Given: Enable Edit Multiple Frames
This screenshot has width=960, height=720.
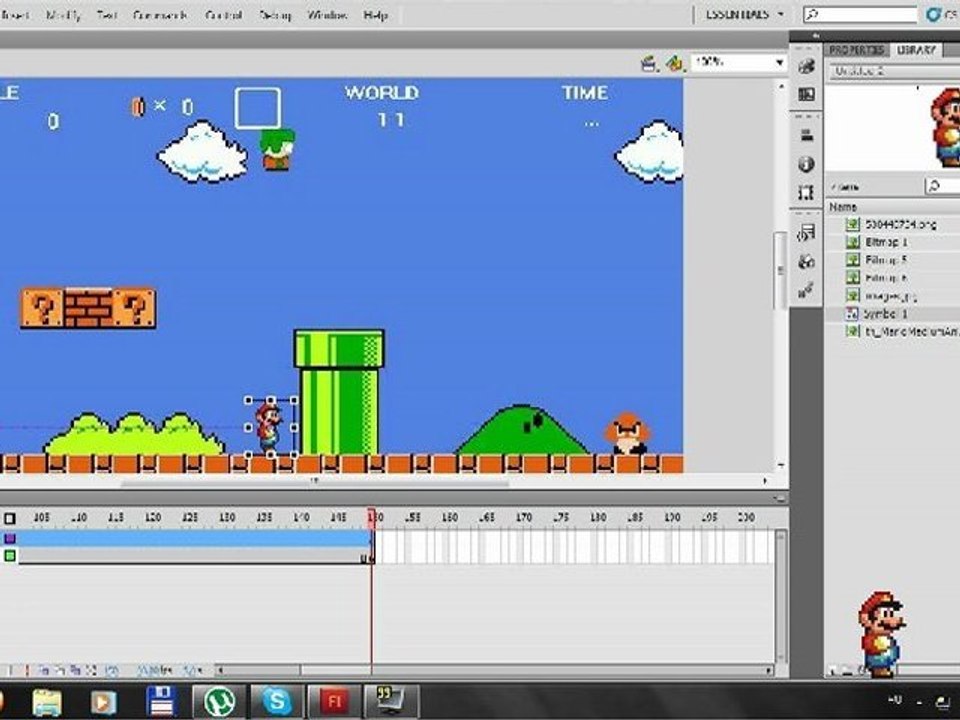Looking at the screenshot, I should 75,670.
